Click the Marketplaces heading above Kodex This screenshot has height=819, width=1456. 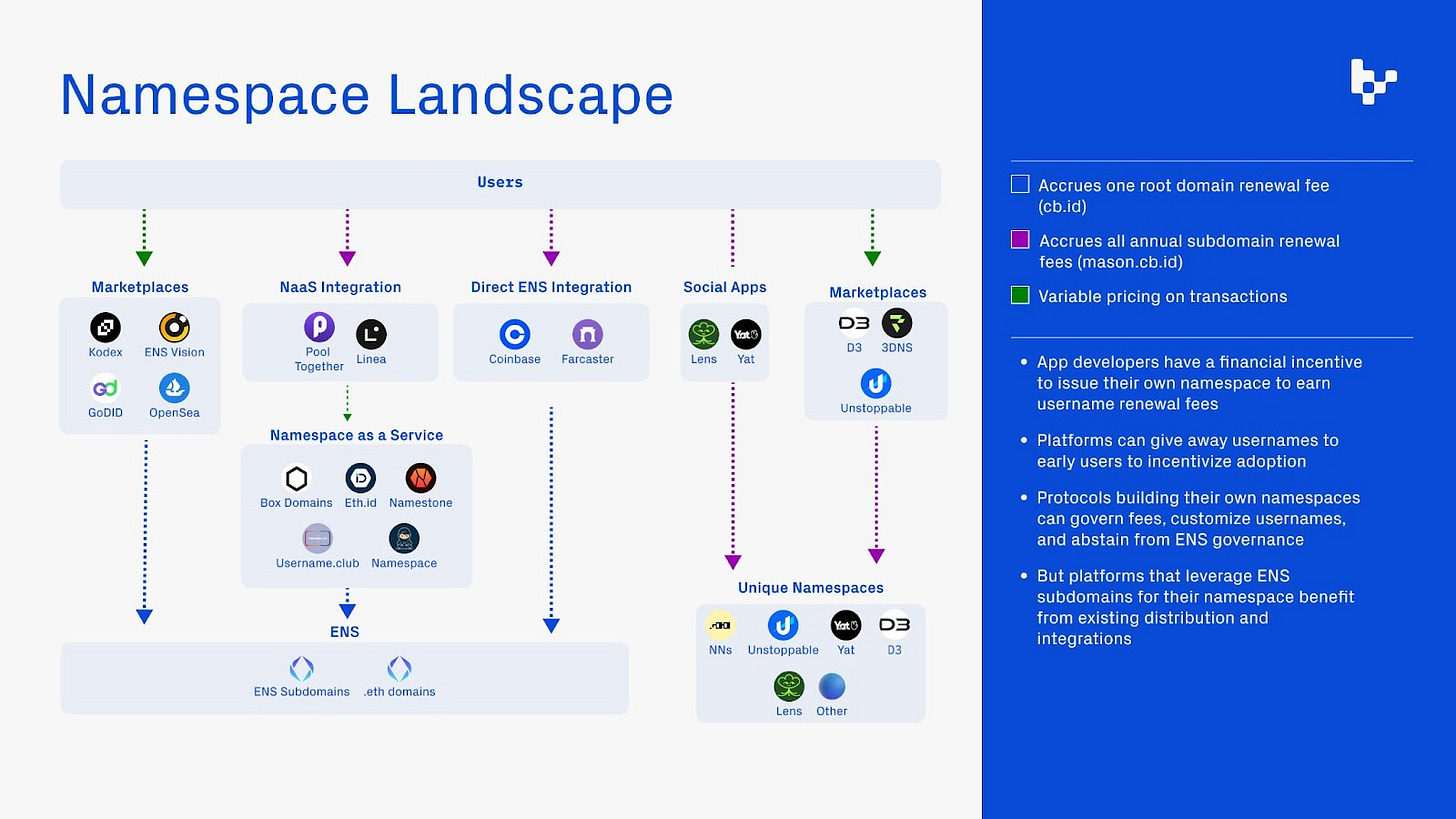[x=140, y=287]
